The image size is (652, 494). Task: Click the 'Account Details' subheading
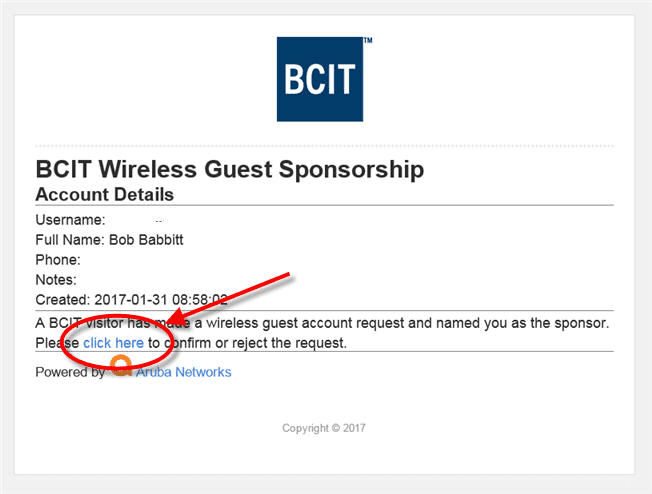(x=104, y=195)
